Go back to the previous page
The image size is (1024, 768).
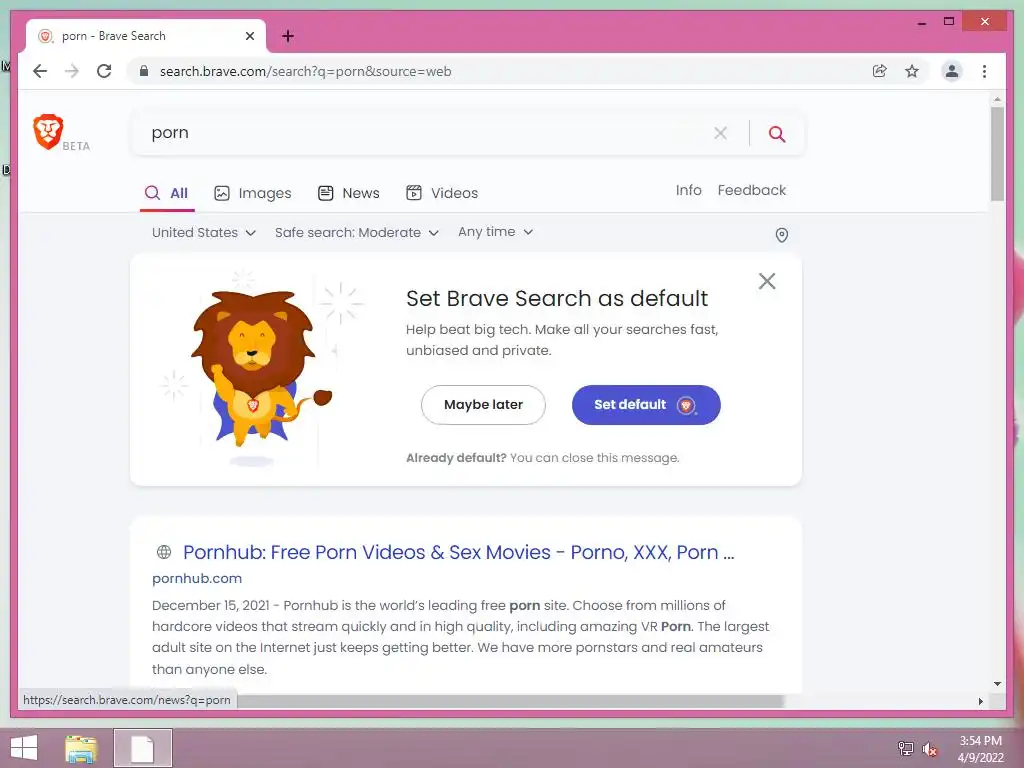40,71
